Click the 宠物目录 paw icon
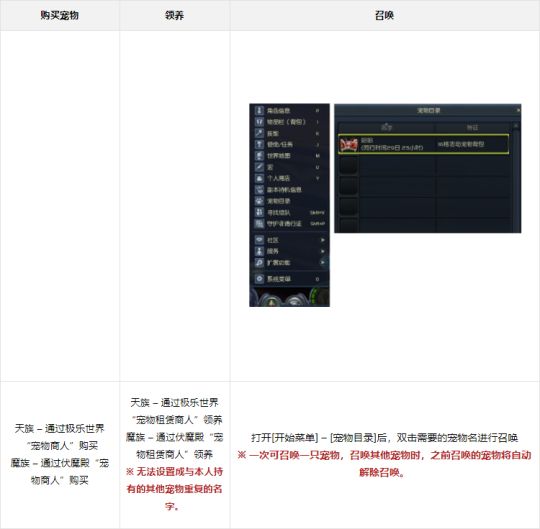 click(259, 201)
